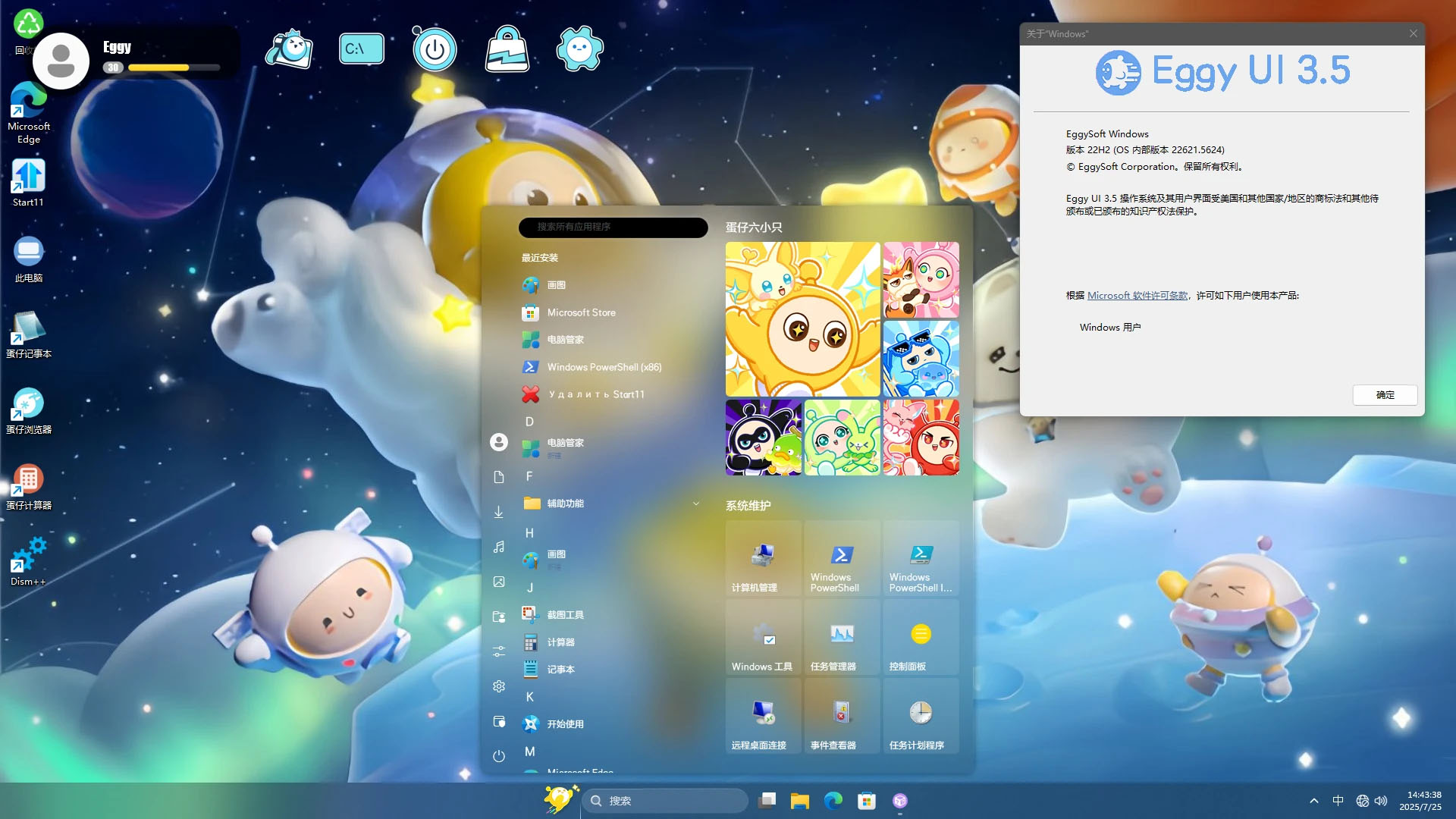Open Downloads icon in start sidebar
The image size is (1456, 819).
[499, 512]
